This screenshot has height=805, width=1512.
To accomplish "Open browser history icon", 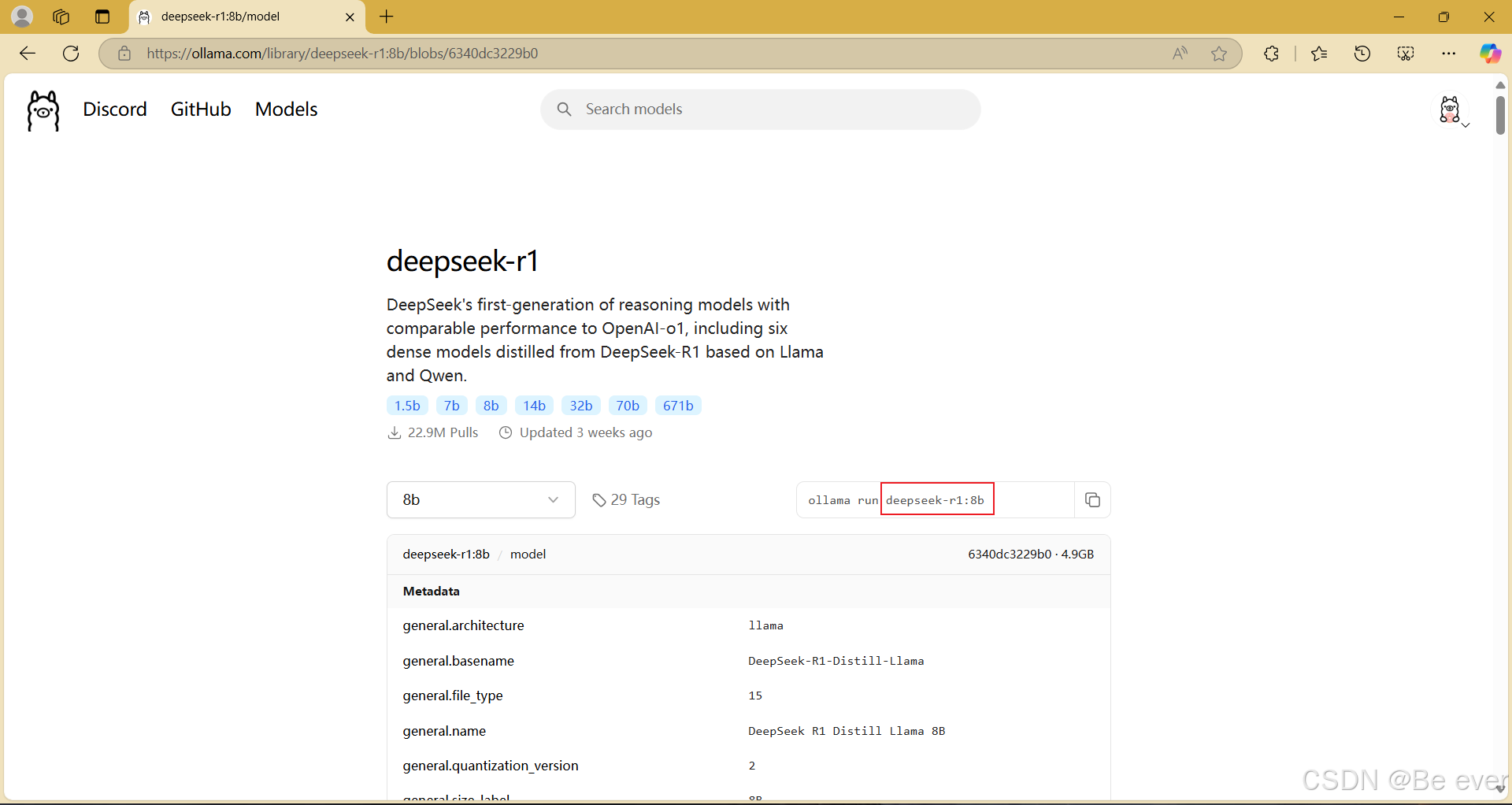I will click(x=1362, y=53).
